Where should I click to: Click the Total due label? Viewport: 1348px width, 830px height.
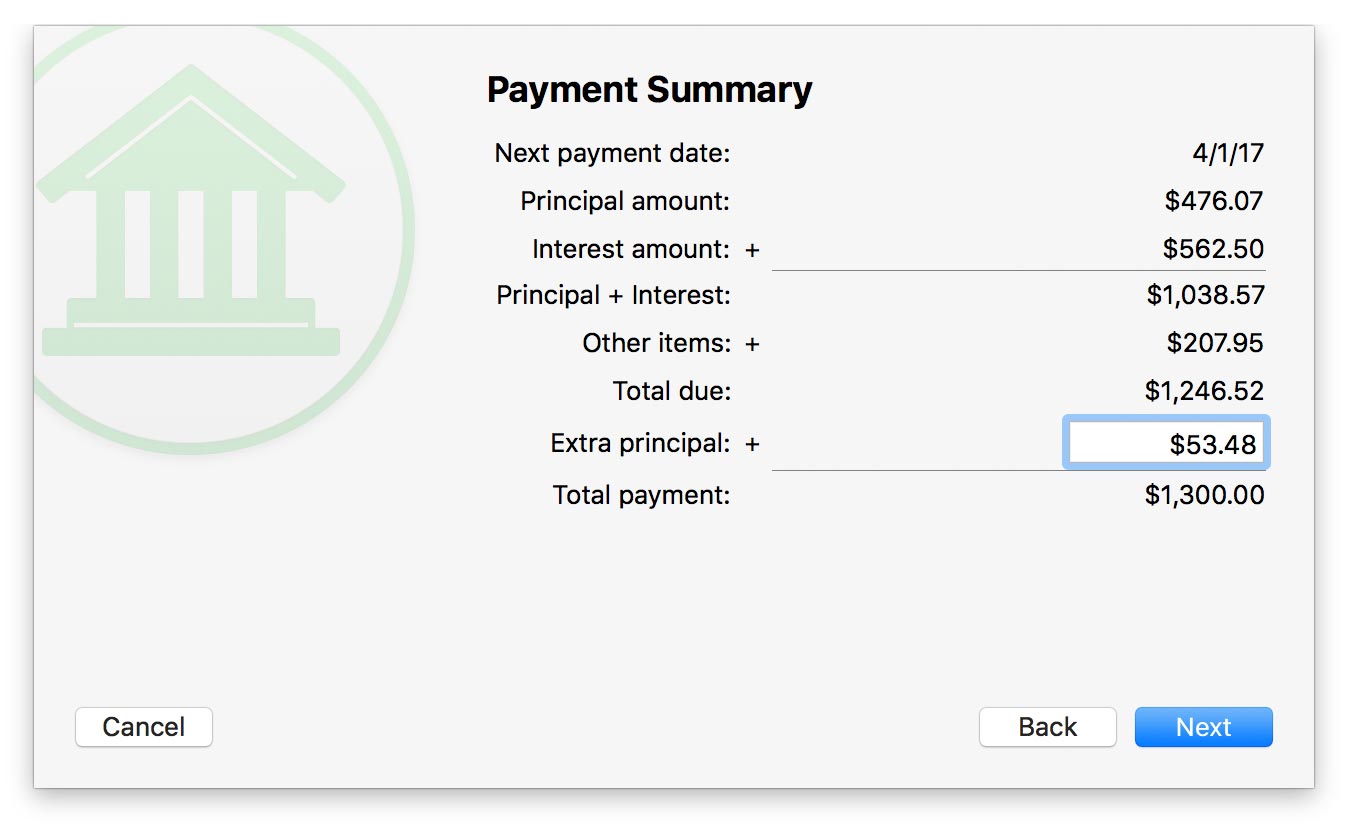click(671, 391)
